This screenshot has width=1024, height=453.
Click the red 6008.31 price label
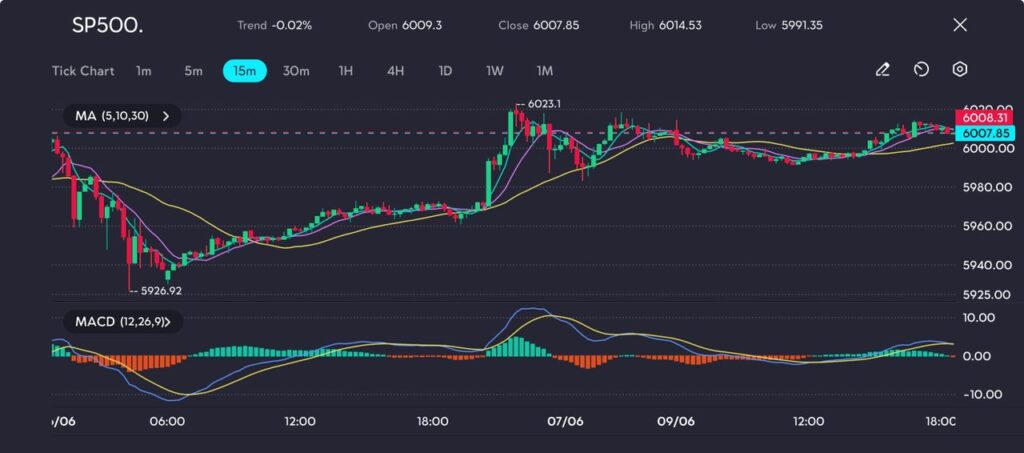point(985,117)
